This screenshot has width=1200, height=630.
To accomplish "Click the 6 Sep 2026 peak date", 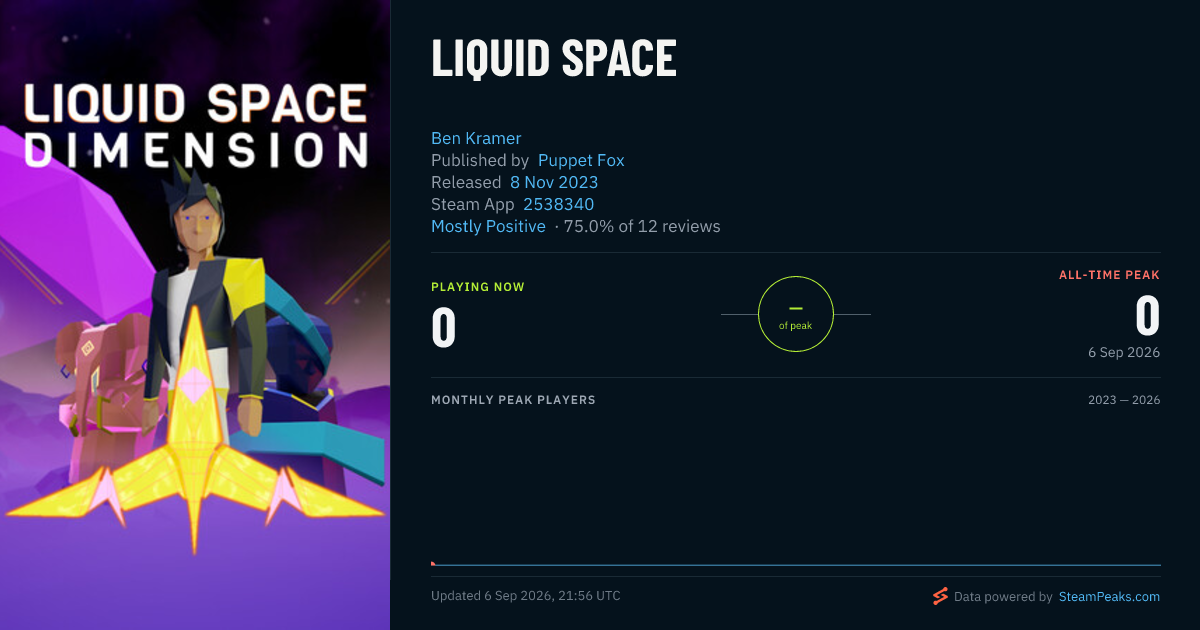I will click(1124, 353).
